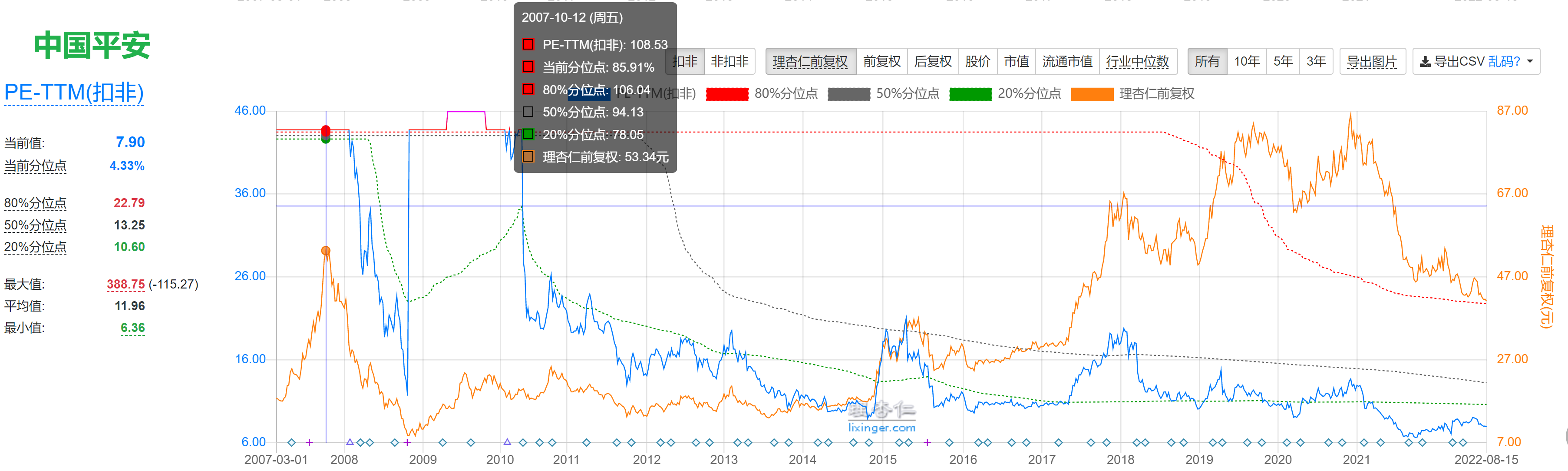Click the purple triangle marker near 2010
The width and height of the screenshot is (1568, 471).
click(507, 442)
